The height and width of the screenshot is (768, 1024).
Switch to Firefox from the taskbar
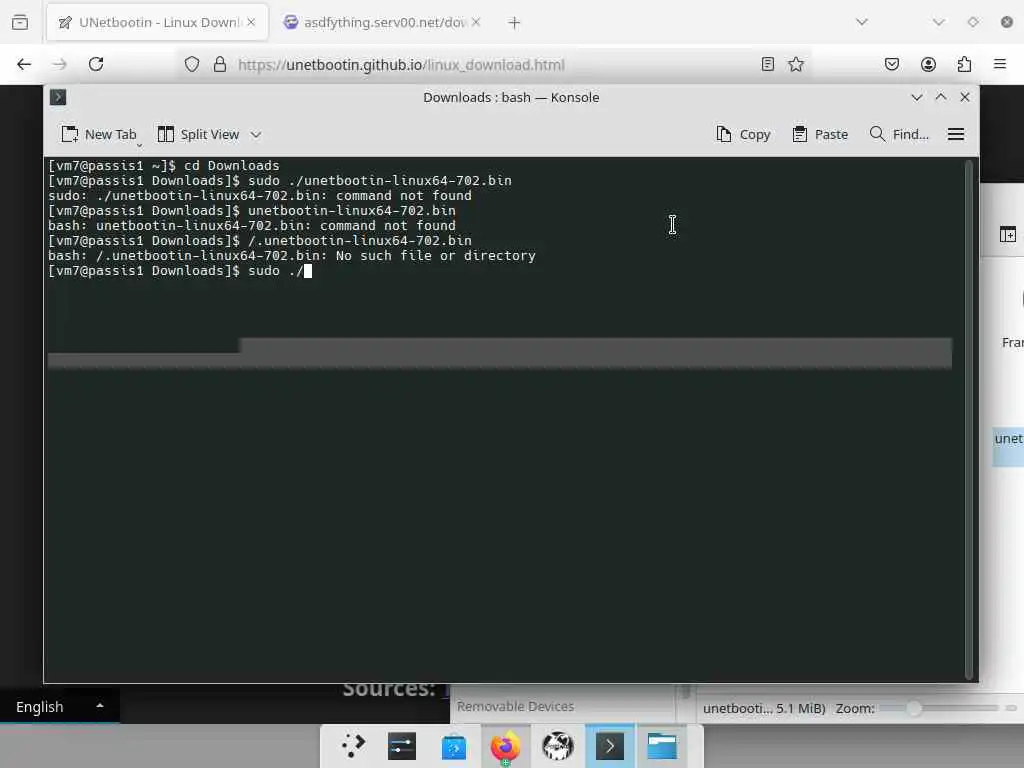(x=505, y=746)
